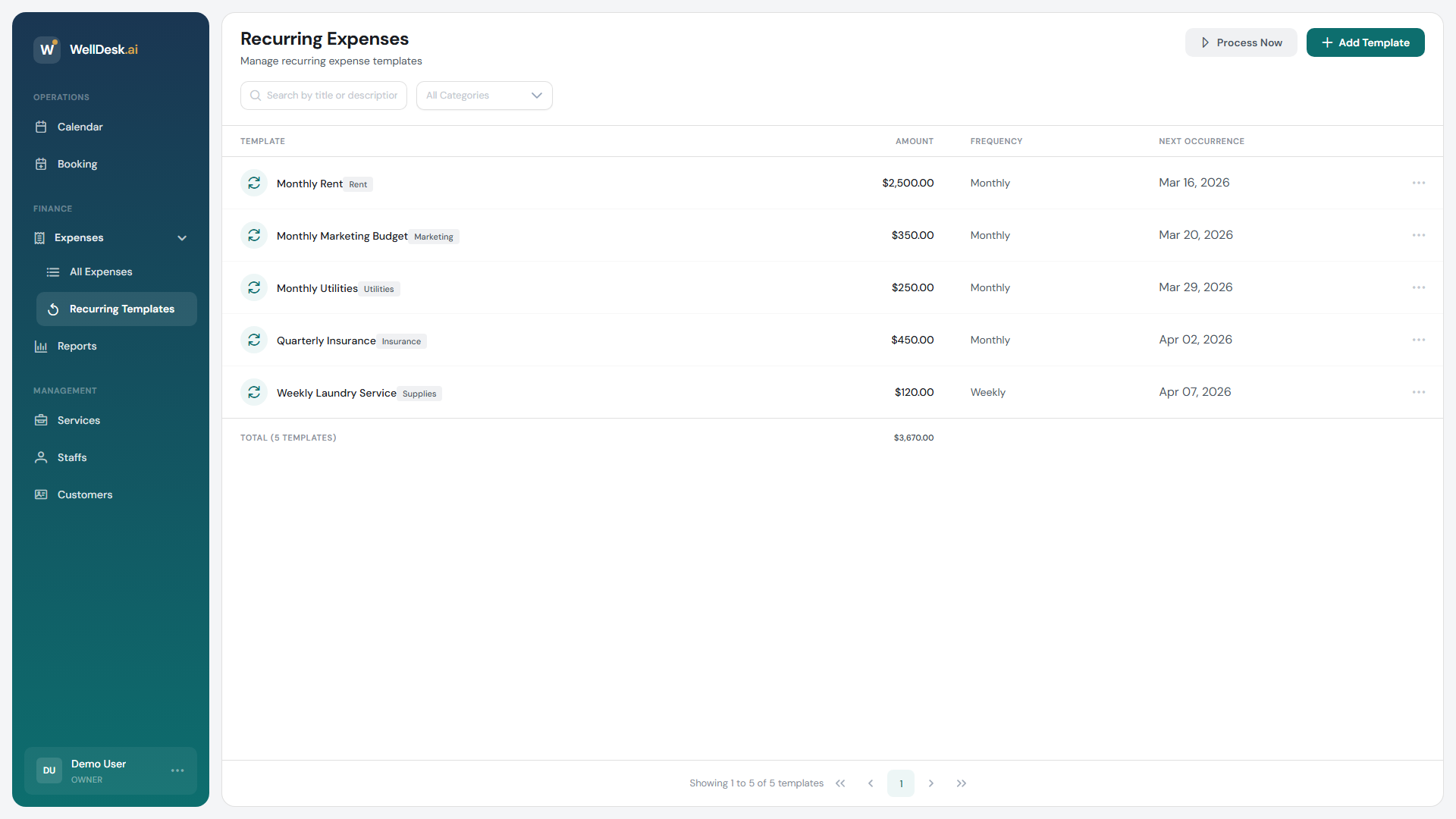
Task: Click the recurring icon beside Monthly Rent
Action: click(254, 183)
